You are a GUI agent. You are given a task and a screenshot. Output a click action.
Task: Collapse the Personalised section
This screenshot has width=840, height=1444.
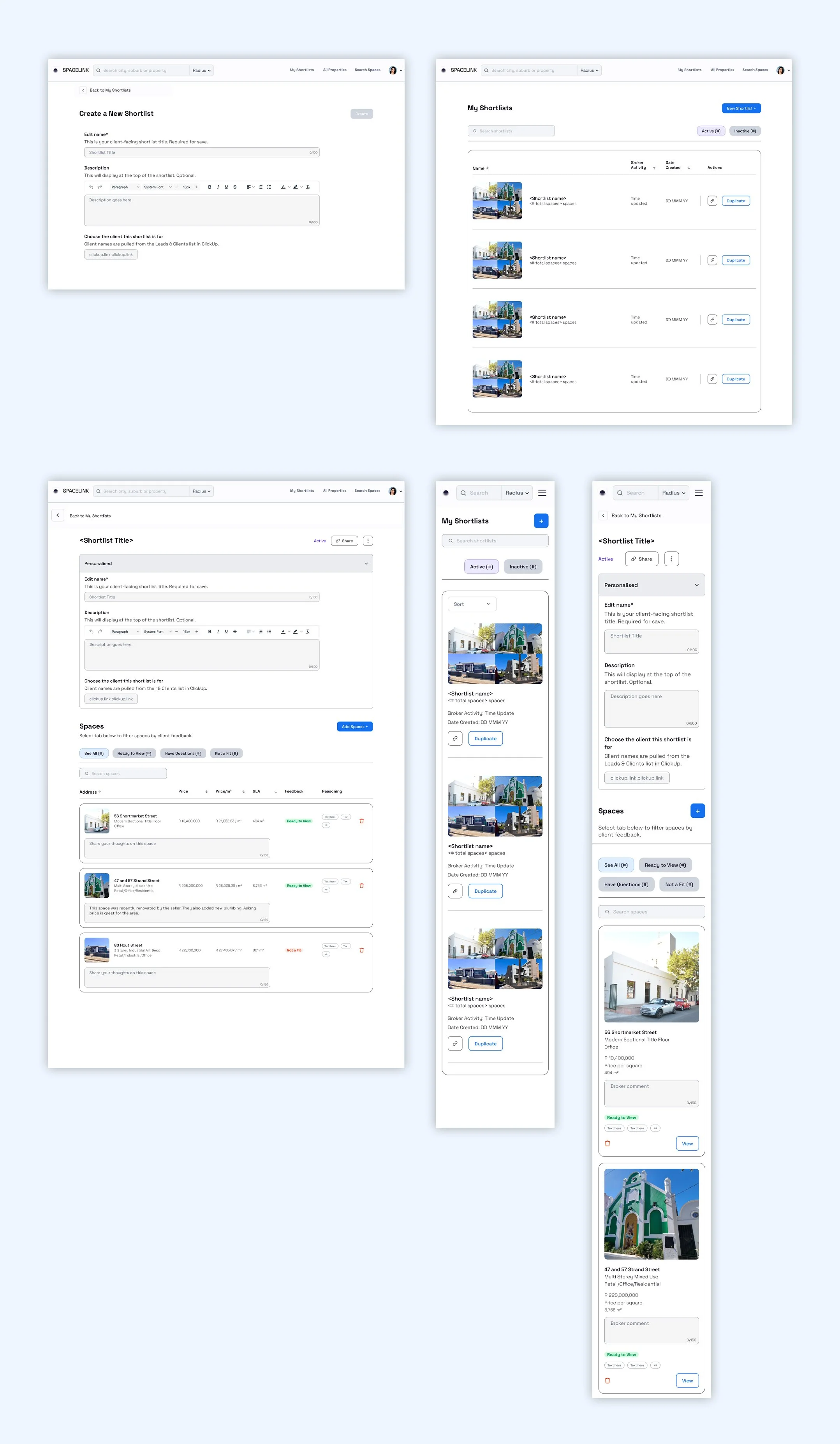tap(366, 563)
